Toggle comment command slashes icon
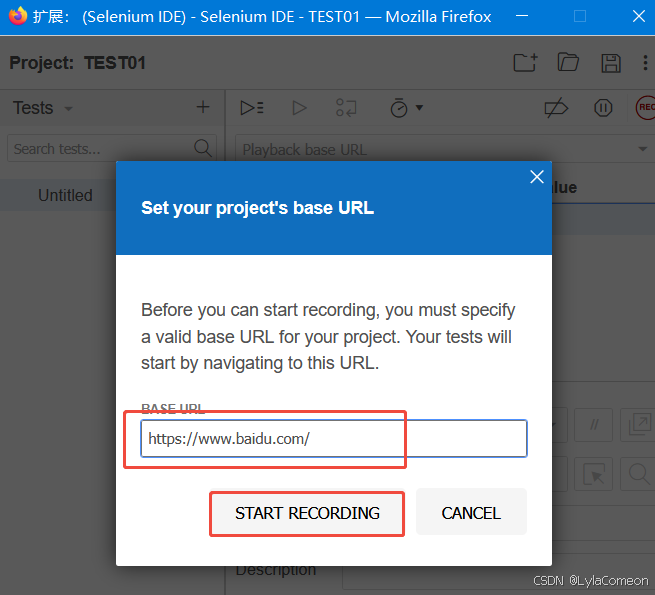The width and height of the screenshot is (655, 595). click(x=594, y=425)
